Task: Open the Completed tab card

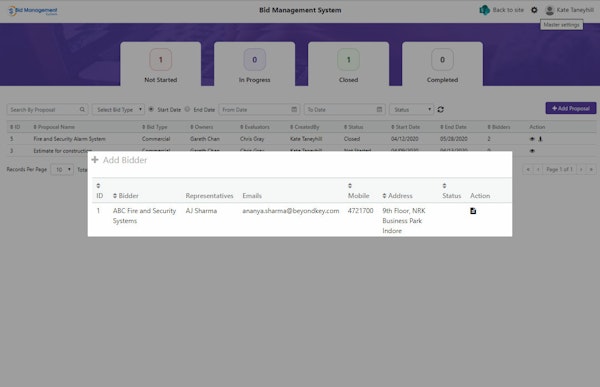Action: [x=442, y=64]
